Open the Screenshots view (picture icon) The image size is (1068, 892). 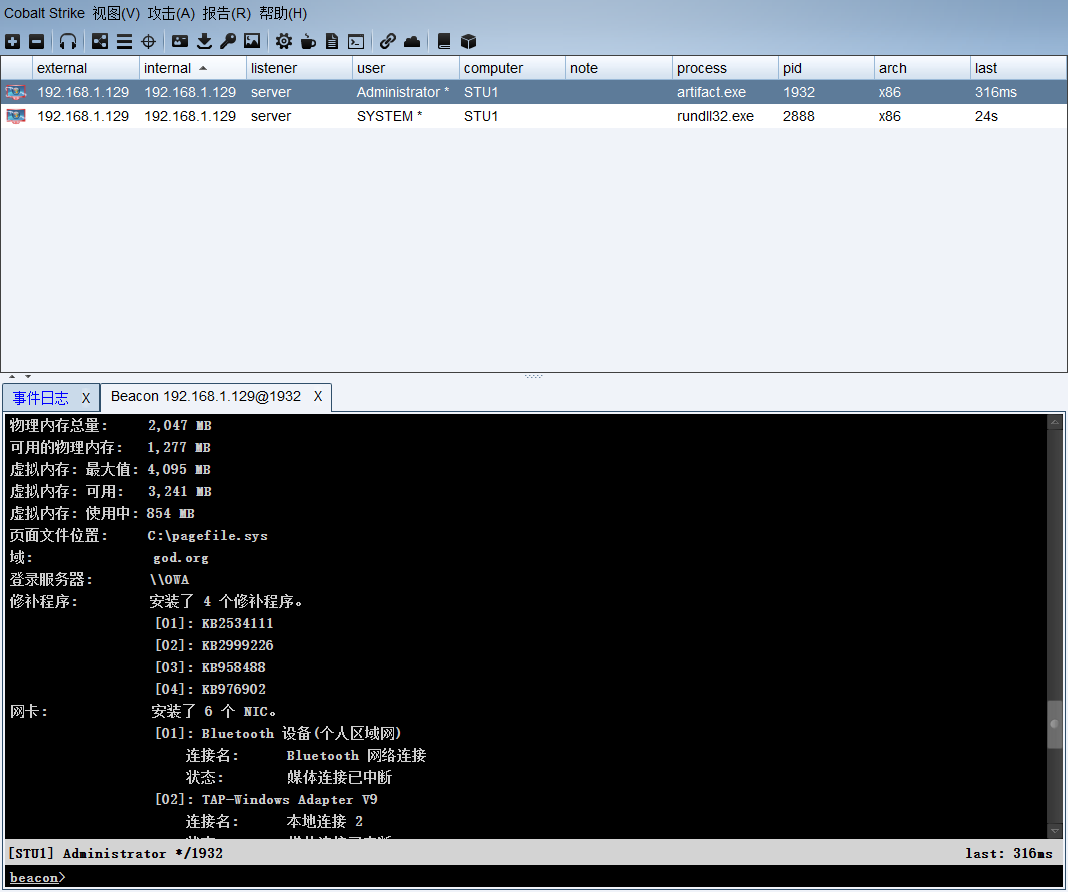click(x=252, y=42)
